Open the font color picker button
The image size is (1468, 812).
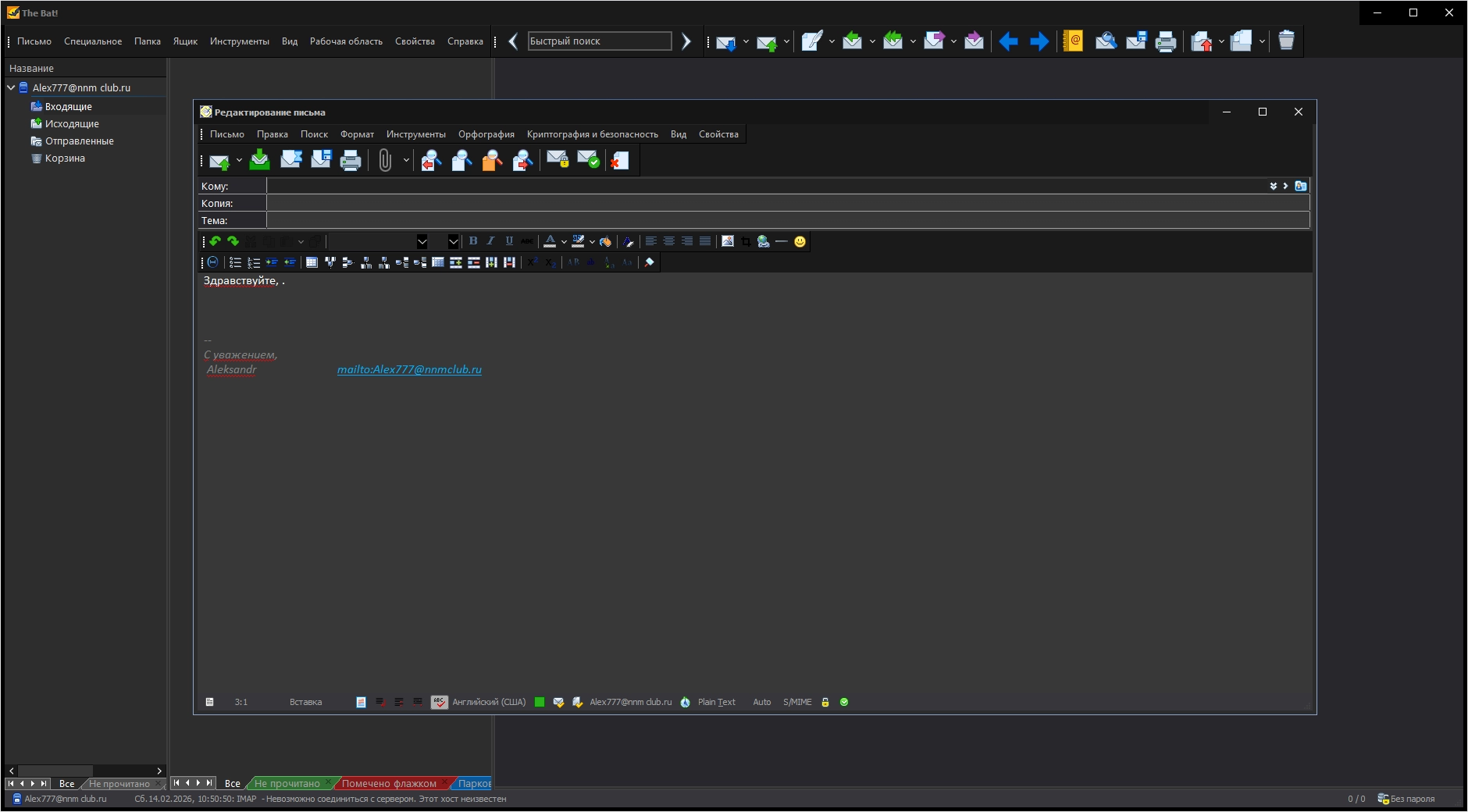click(550, 242)
